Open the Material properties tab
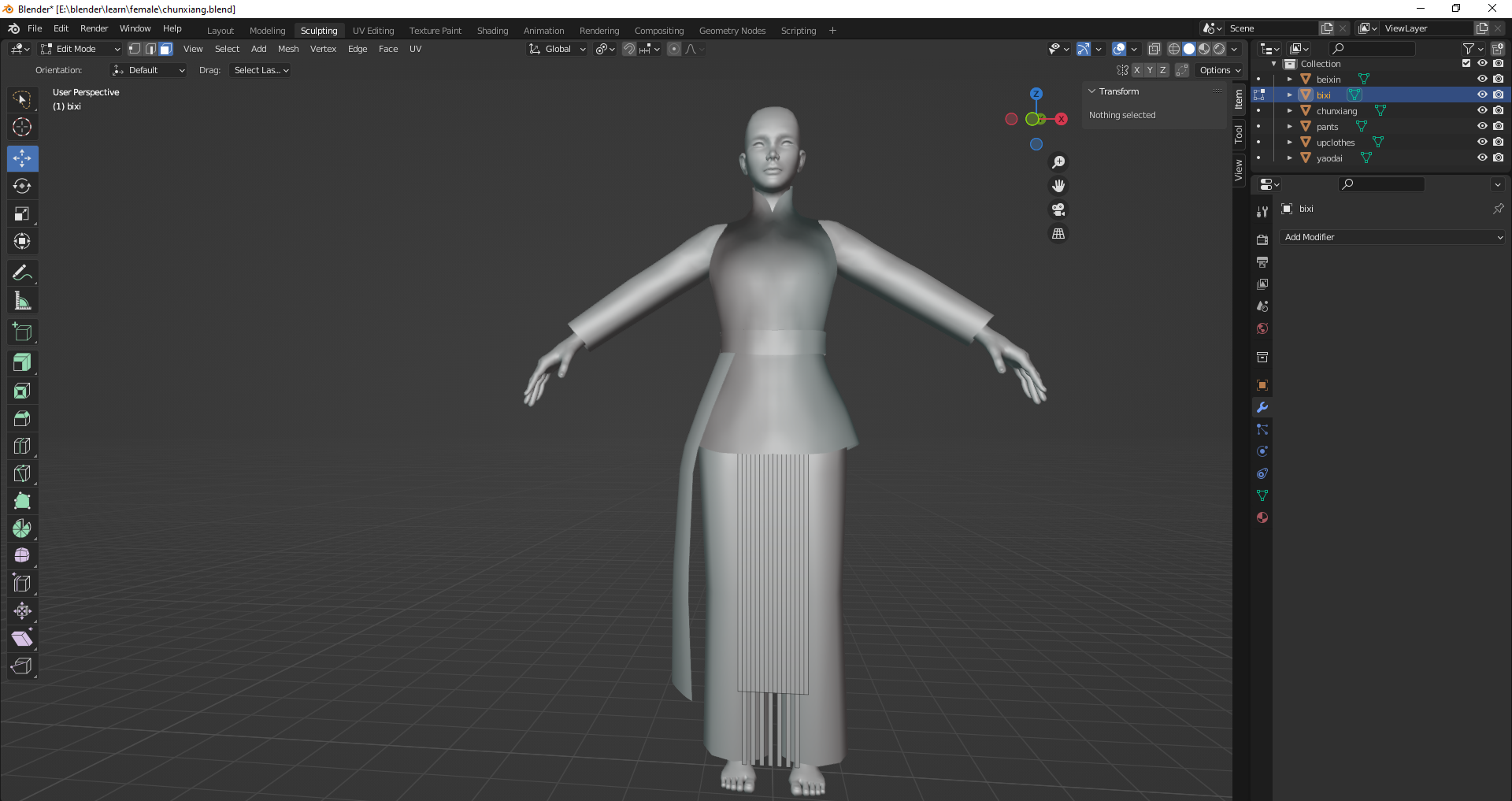1512x801 pixels. pos(1262,517)
